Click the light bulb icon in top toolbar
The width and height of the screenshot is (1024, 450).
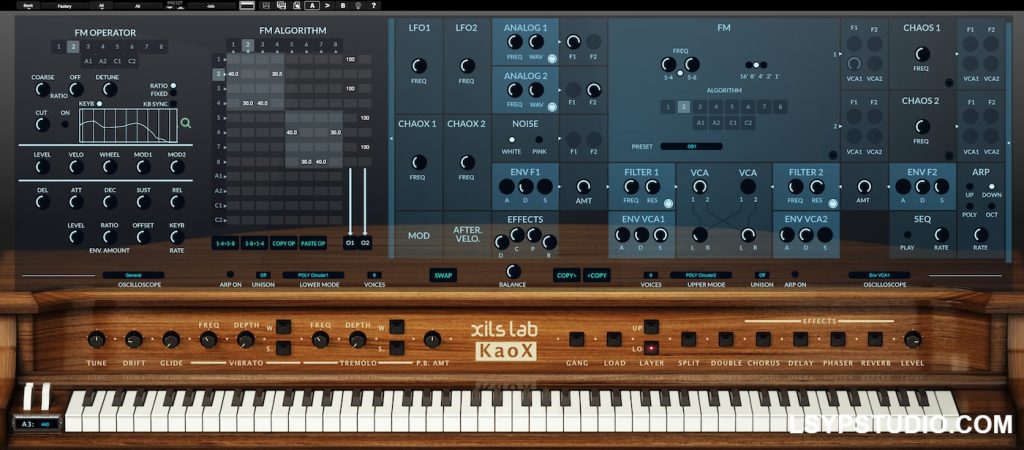pos(358,5)
